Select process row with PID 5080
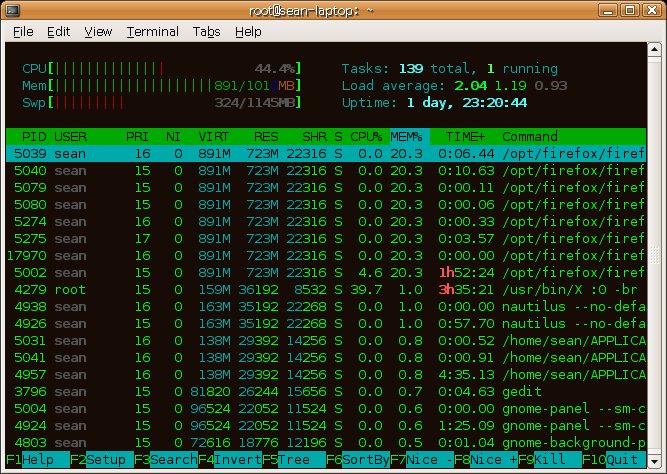 pyautogui.click(x=326, y=205)
